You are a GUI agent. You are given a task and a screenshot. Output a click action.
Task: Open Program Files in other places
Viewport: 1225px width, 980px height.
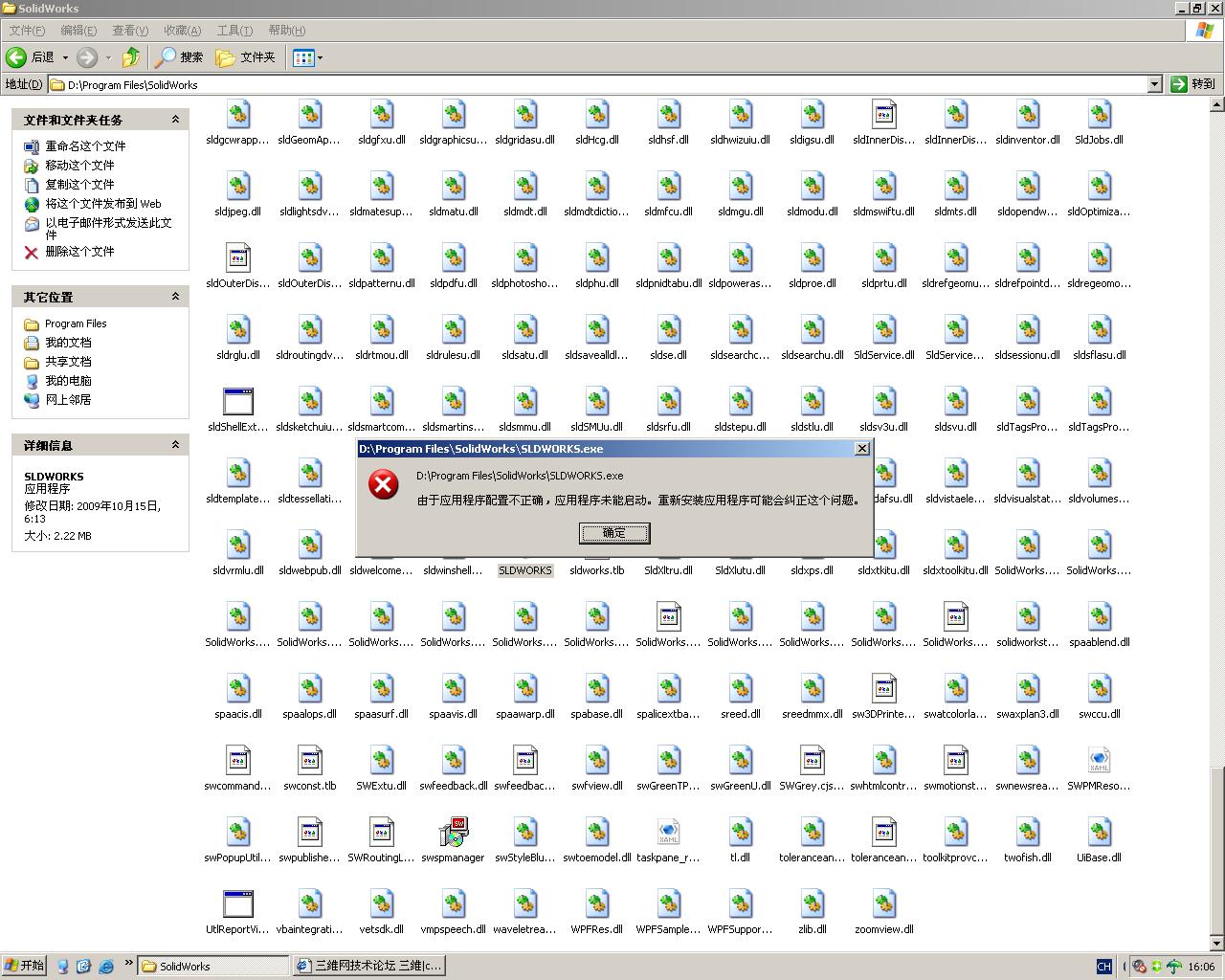pyautogui.click(x=76, y=323)
